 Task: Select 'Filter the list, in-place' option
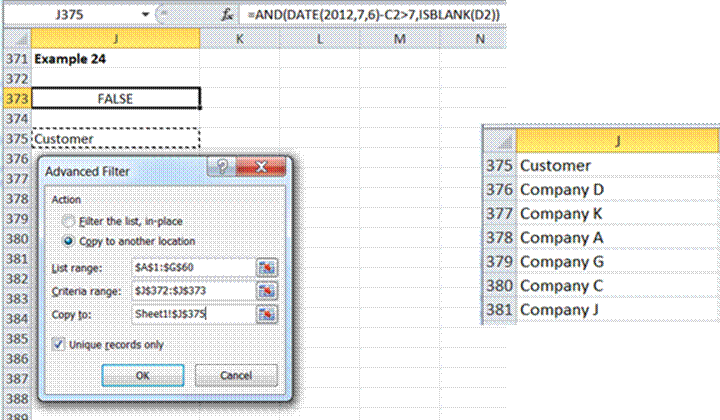tap(68, 221)
